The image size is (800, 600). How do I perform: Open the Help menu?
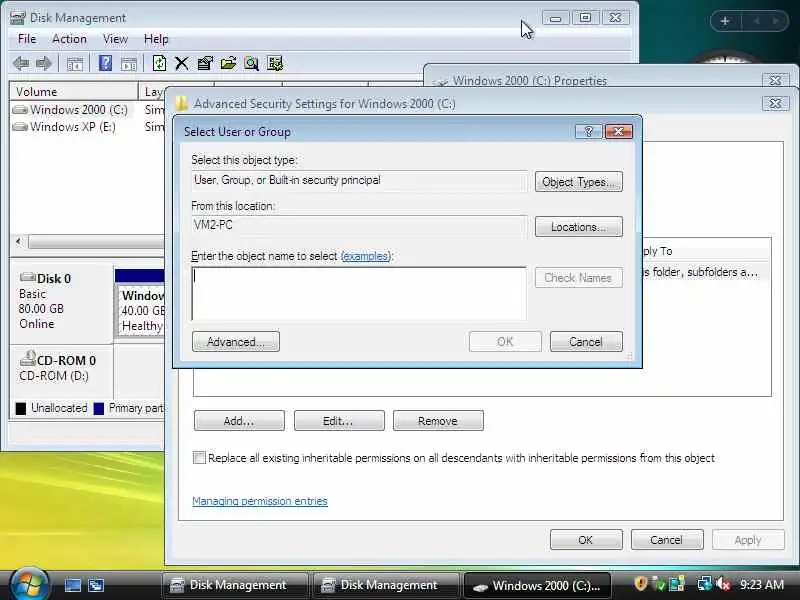point(156,39)
